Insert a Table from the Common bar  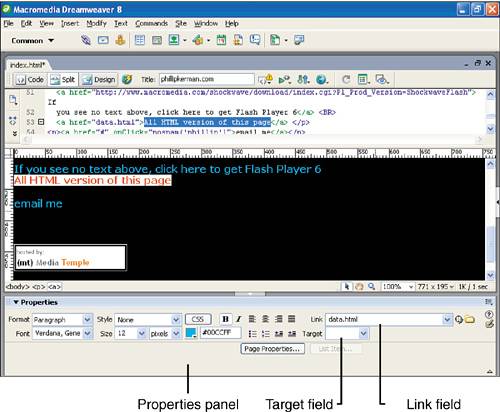[x=139, y=40]
